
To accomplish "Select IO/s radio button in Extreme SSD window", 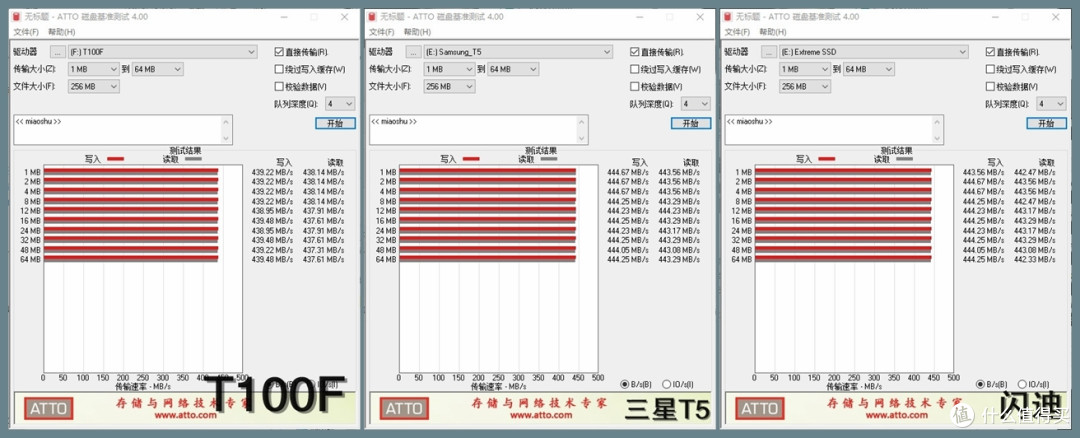I will point(1021,384).
